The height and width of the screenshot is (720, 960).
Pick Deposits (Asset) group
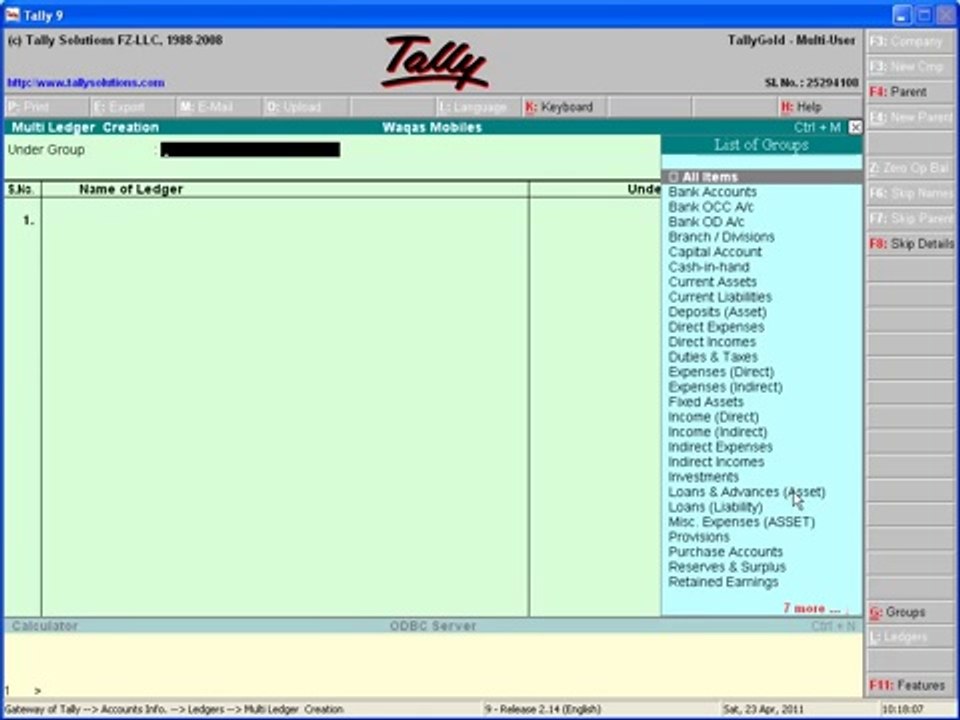[717, 312]
